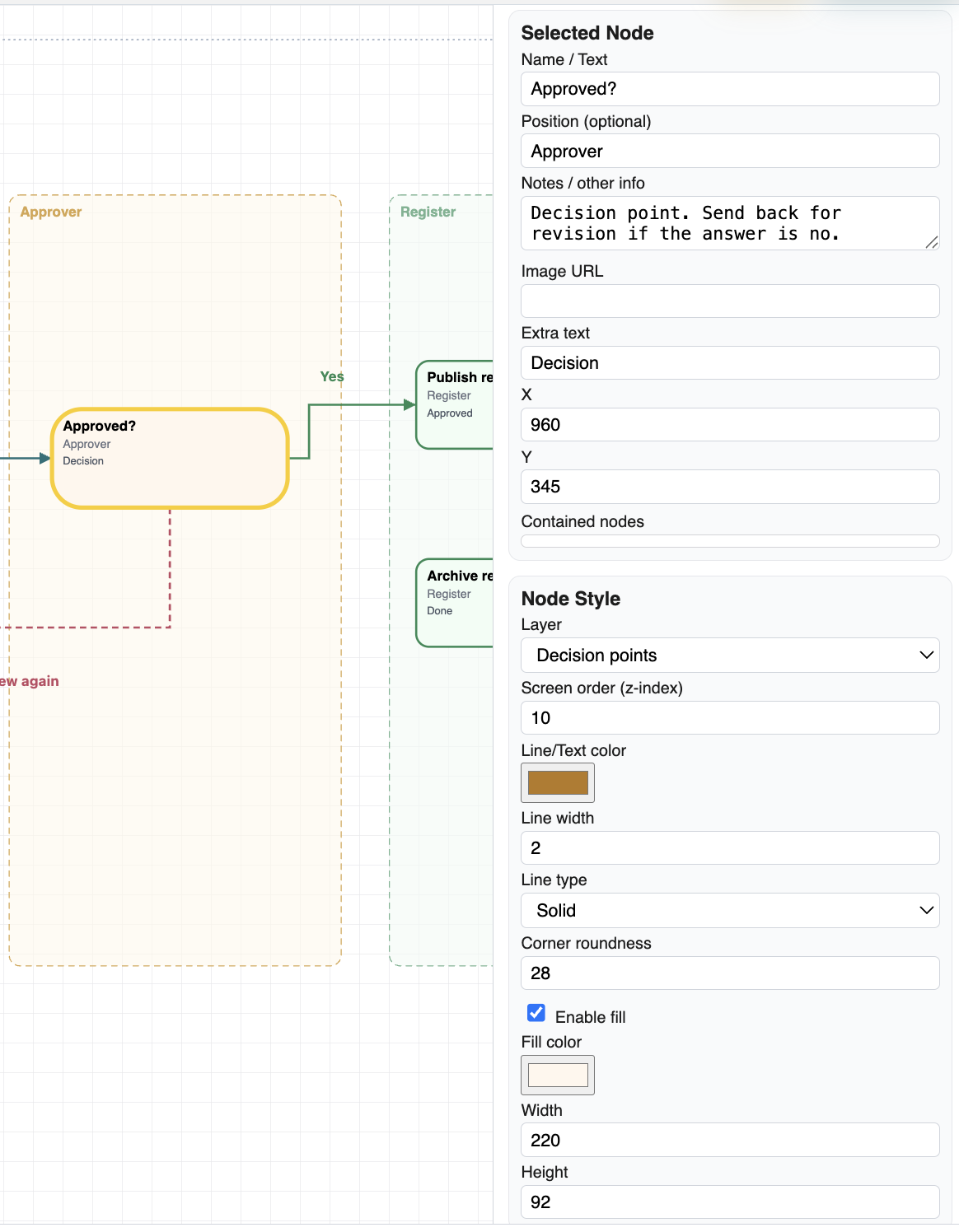Click the Done status text in Archive node
This screenshot has width=959, height=1232.
(440, 611)
